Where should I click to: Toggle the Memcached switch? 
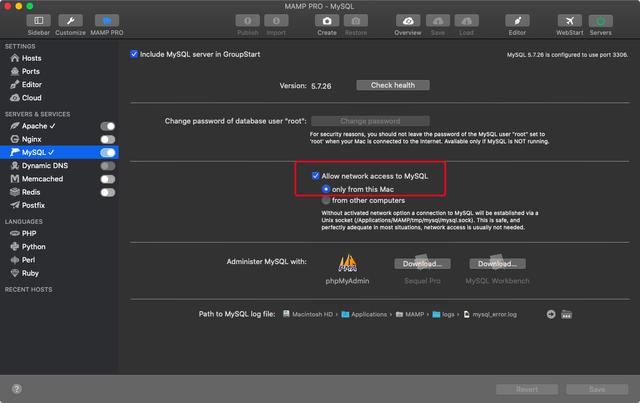coord(108,179)
